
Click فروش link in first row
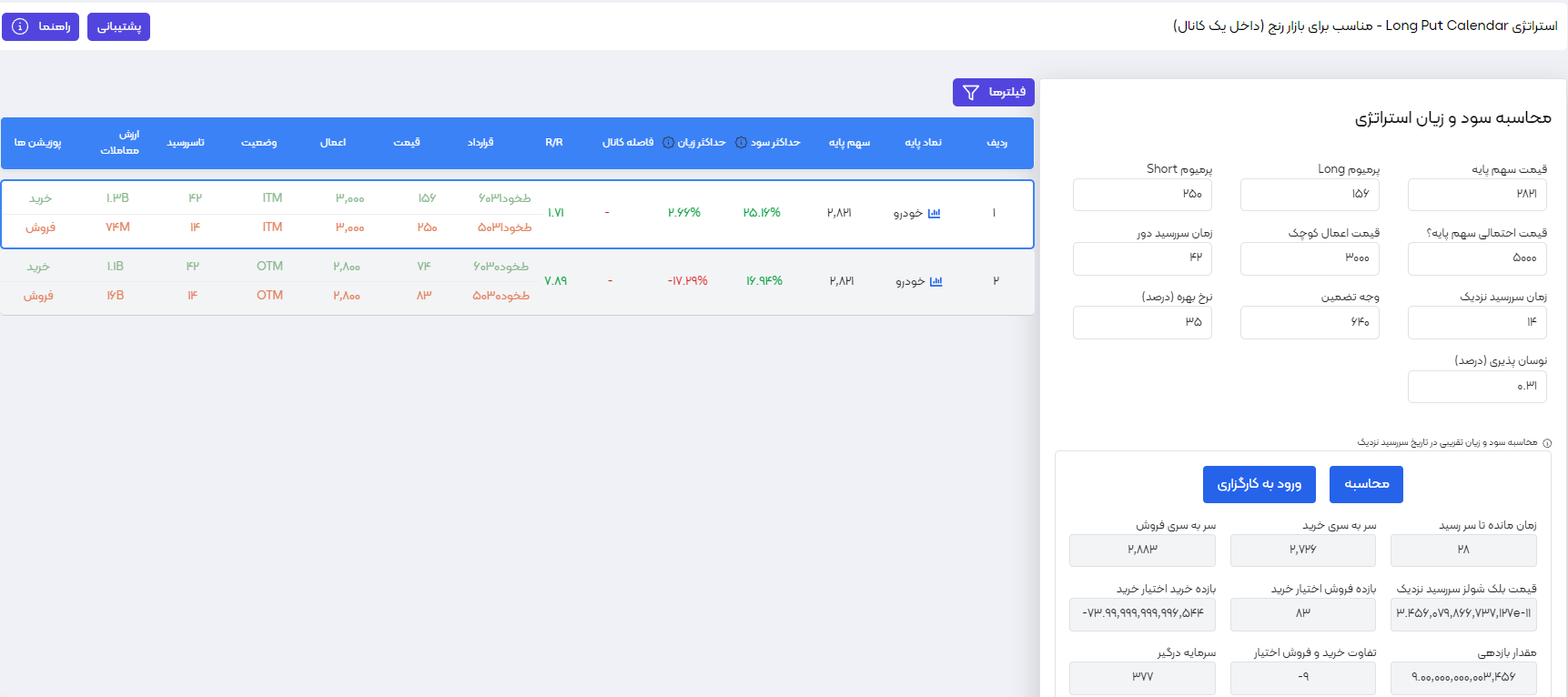(x=40, y=227)
